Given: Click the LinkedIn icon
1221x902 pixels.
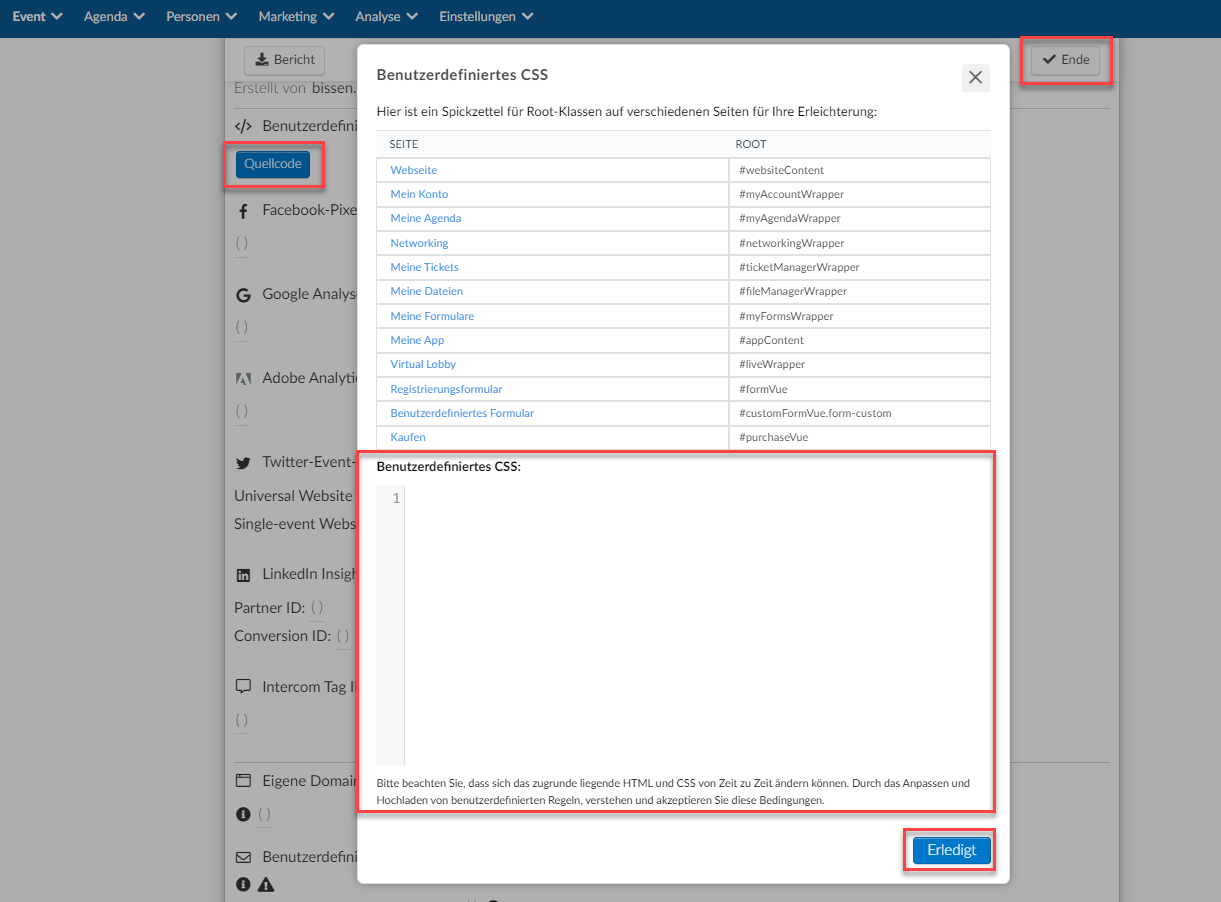Looking at the screenshot, I should click(242, 575).
